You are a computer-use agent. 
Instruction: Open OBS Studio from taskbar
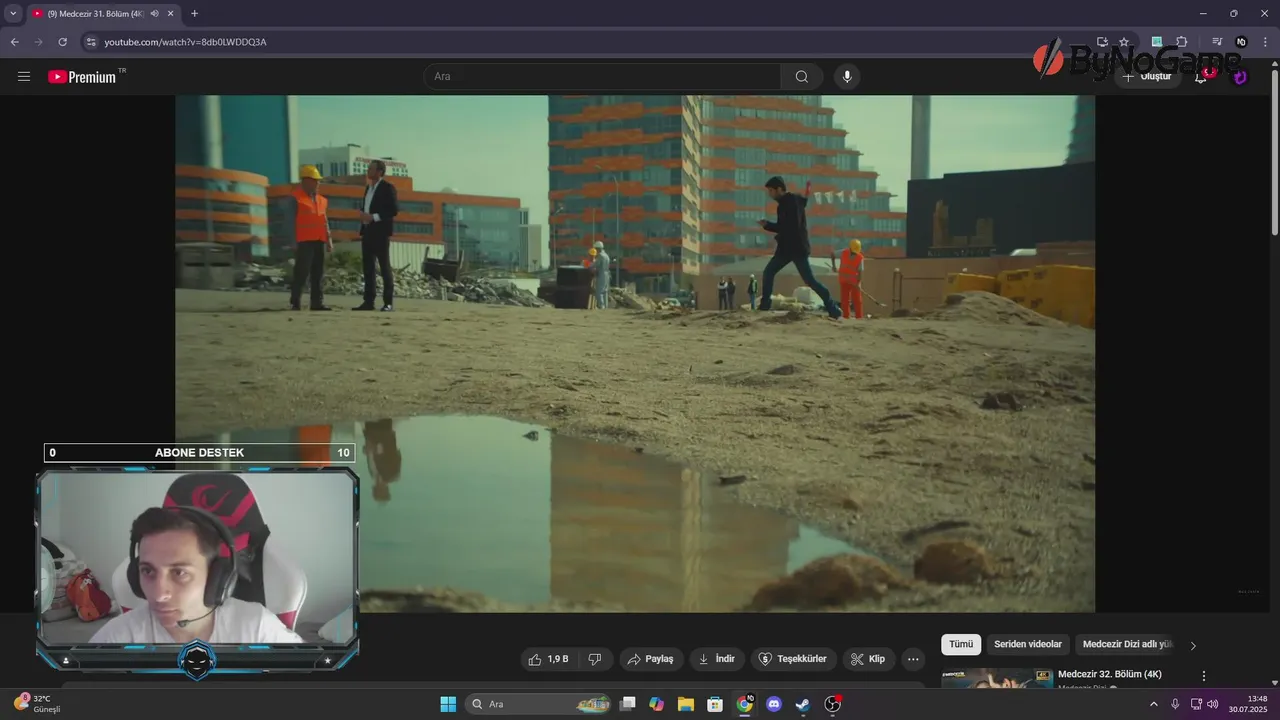click(x=832, y=704)
